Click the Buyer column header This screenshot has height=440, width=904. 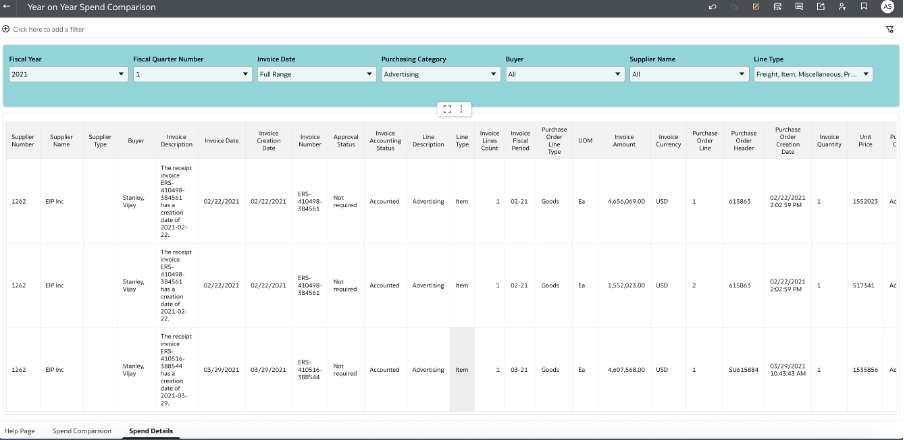point(136,140)
